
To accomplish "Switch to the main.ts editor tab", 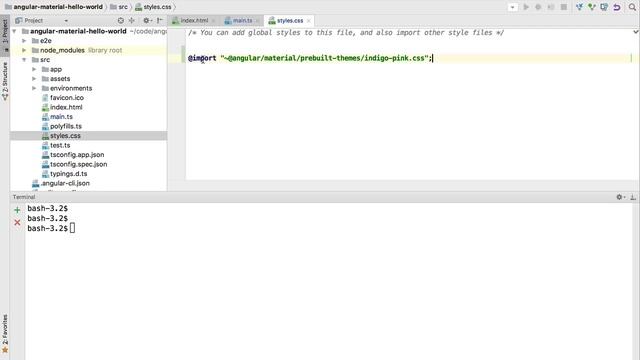I will (242, 20).
